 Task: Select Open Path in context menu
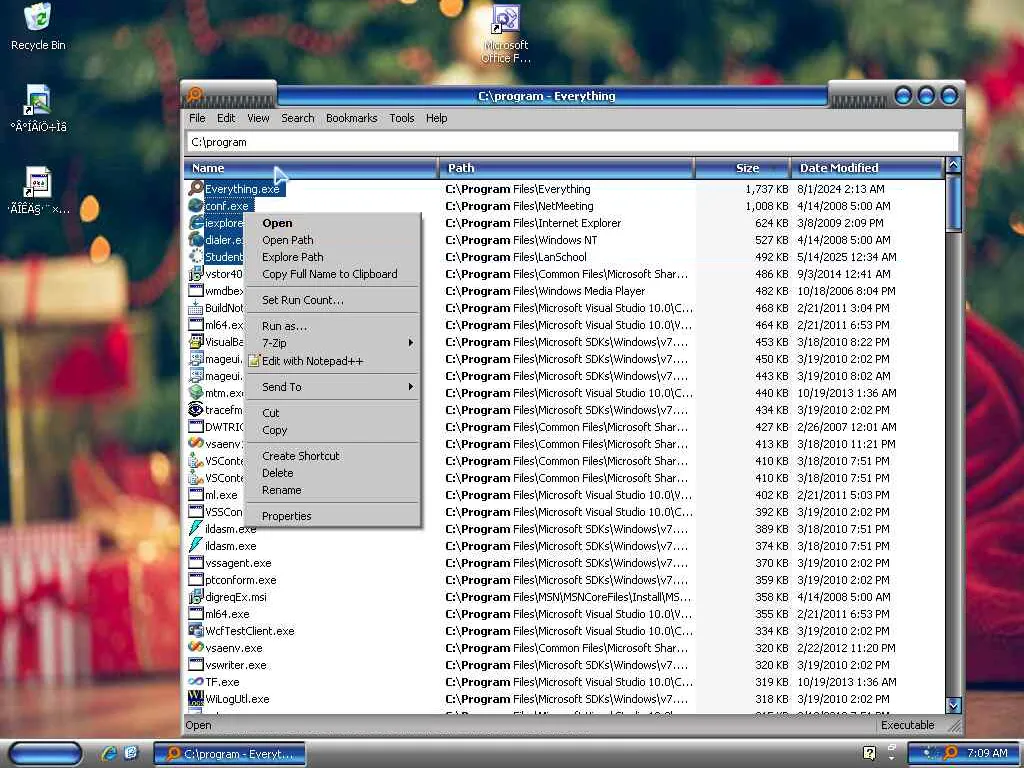coord(332,240)
